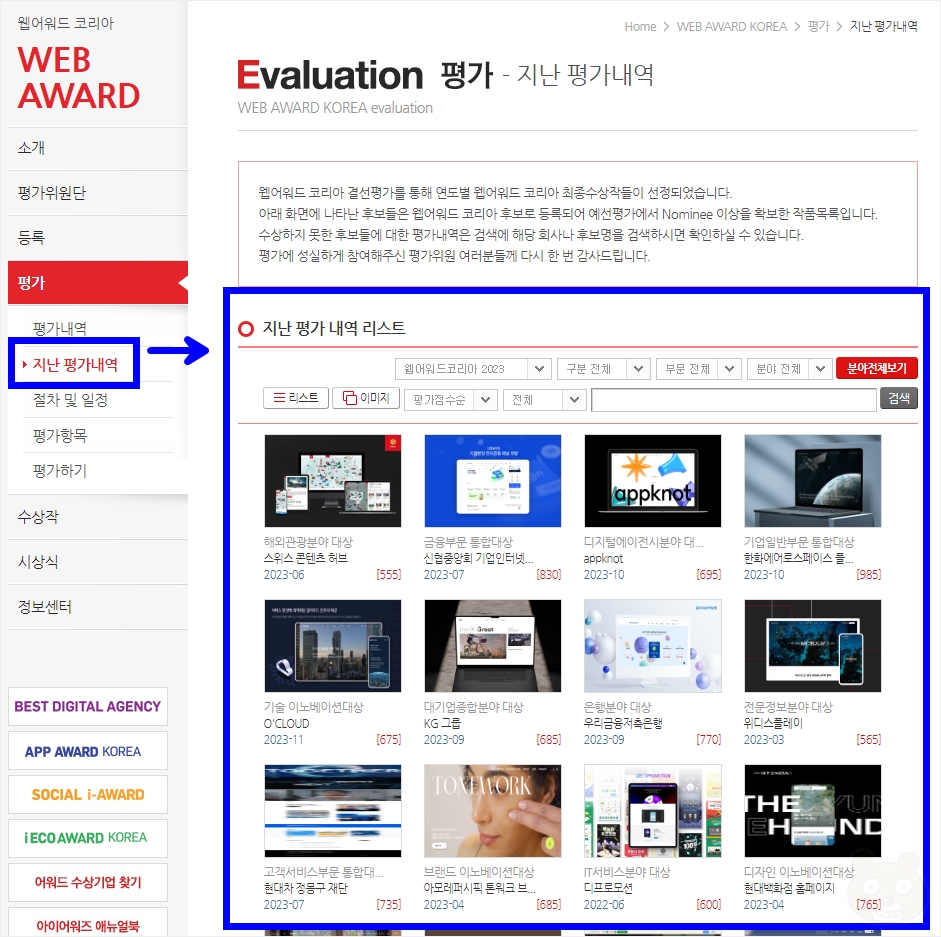
Task: Expand the 평가점수순 sort dropdown
Action: tap(451, 400)
